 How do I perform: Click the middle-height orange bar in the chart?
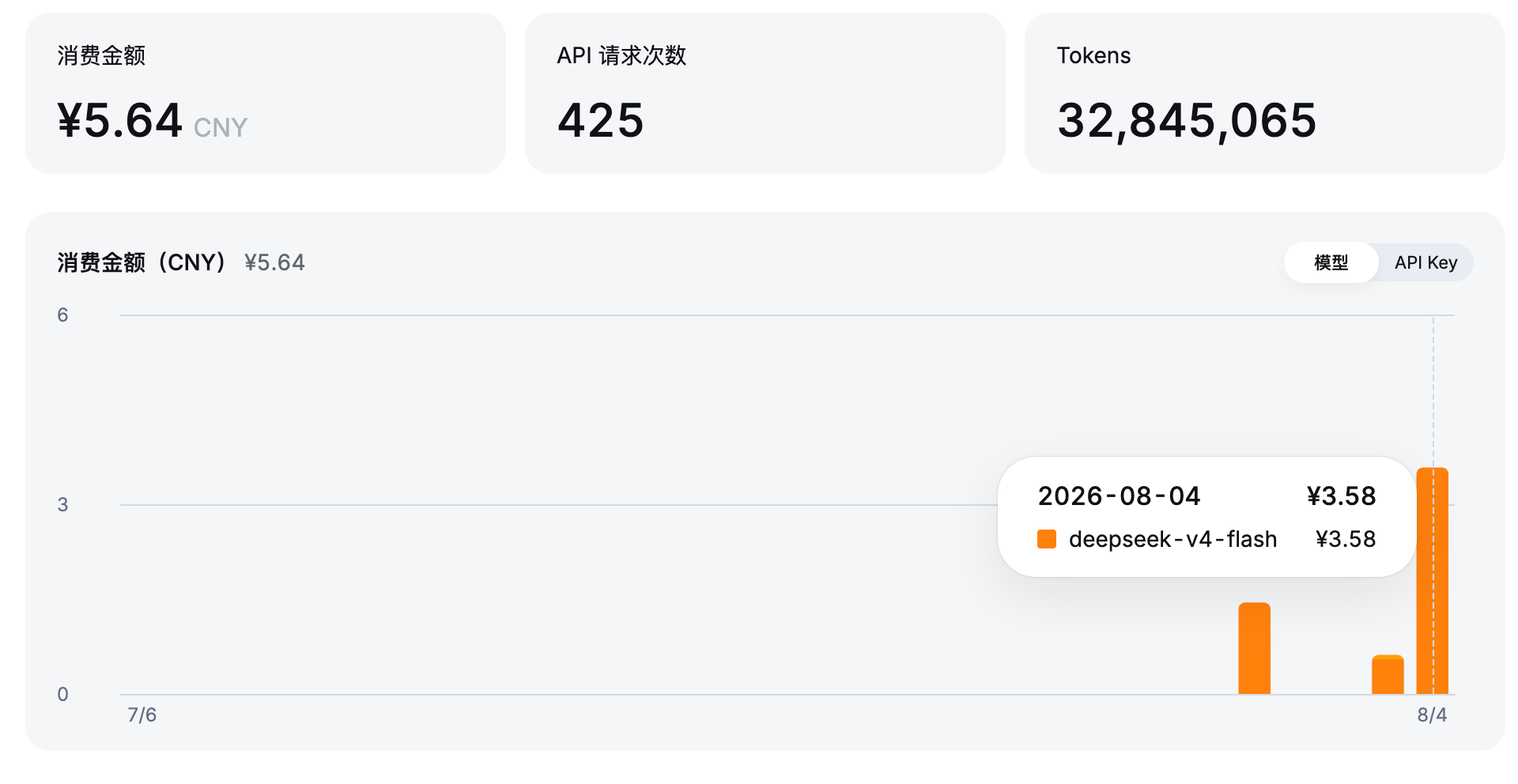point(1254,648)
